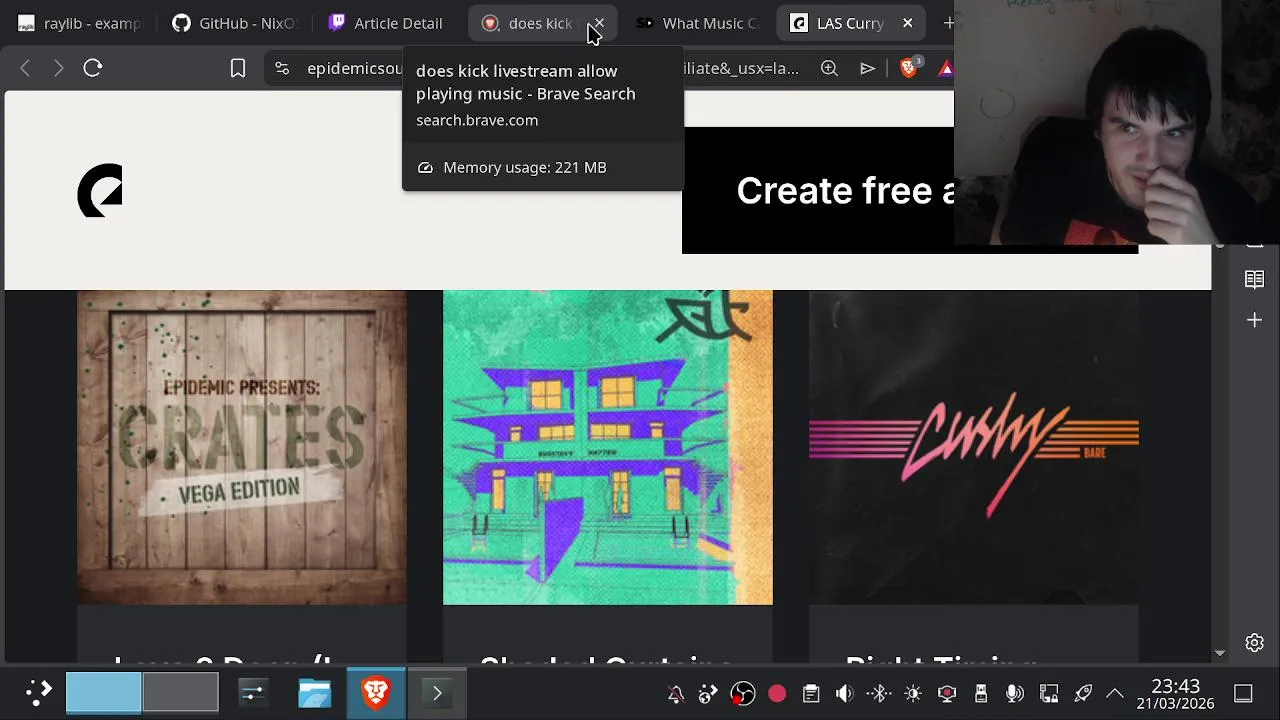Add a sidebar item with plus icon
The height and width of the screenshot is (720, 1280).
tap(1254, 320)
